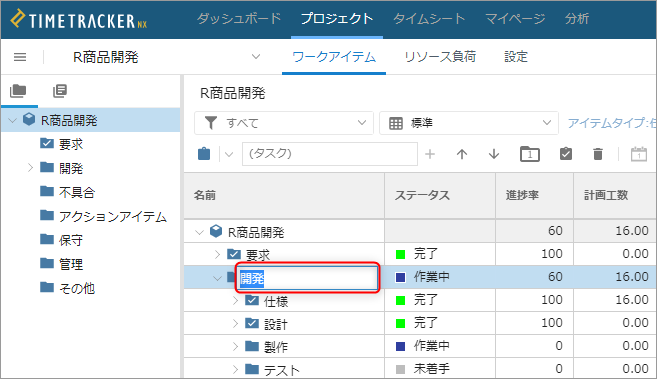Open the 標準 view dropdown

[468, 123]
